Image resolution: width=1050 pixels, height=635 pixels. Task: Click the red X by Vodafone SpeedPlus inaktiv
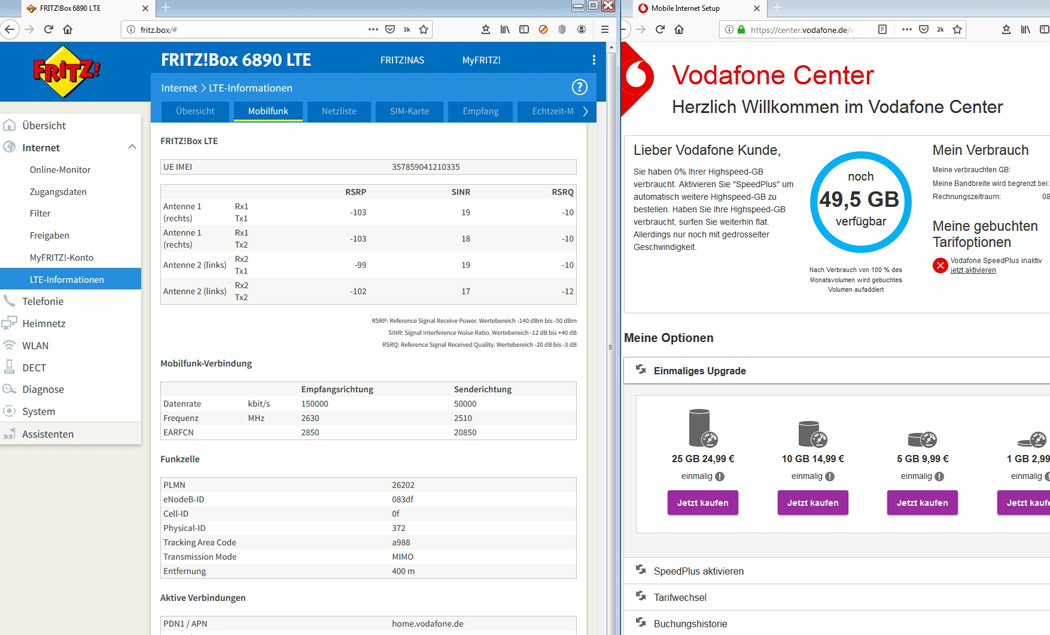[940, 266]
